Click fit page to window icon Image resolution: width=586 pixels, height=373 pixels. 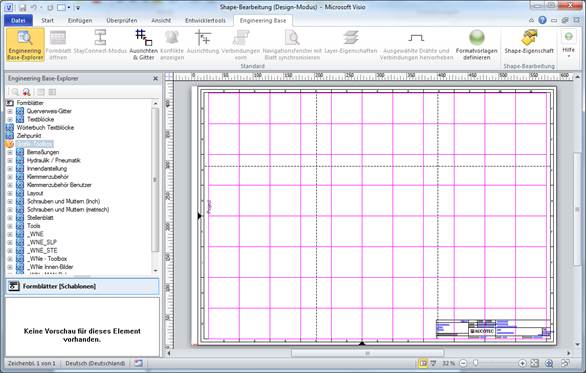point(534,363)
